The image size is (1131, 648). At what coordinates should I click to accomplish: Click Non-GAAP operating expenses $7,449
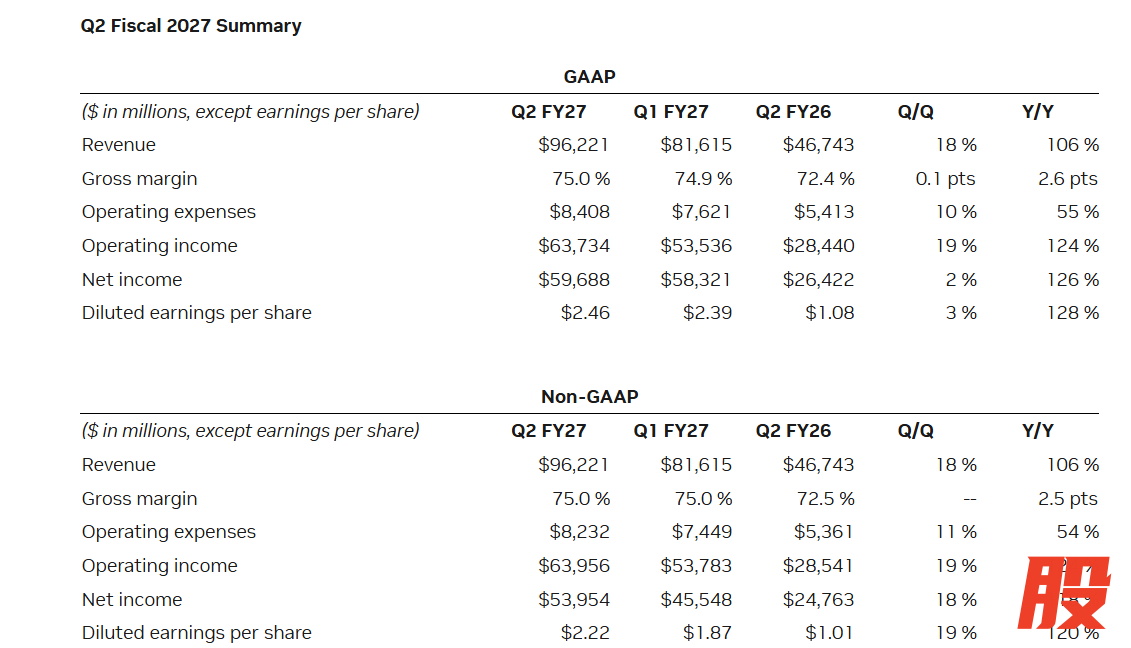(702, 532)
